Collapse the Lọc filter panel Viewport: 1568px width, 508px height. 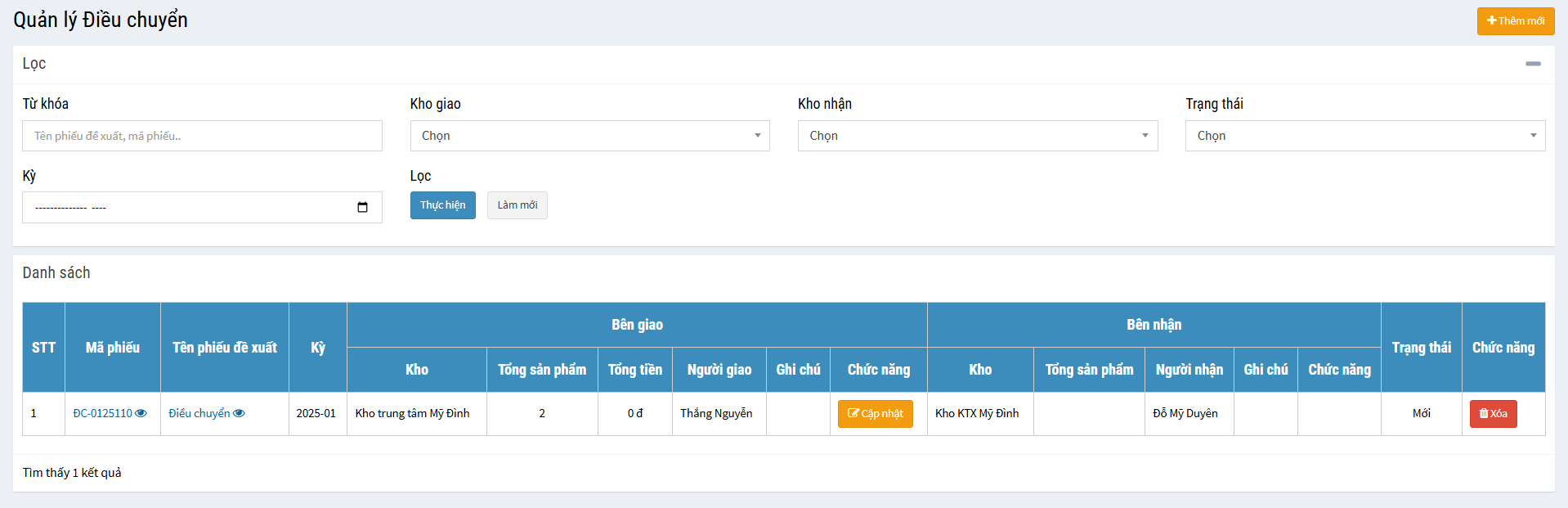tap(1533, 64)
